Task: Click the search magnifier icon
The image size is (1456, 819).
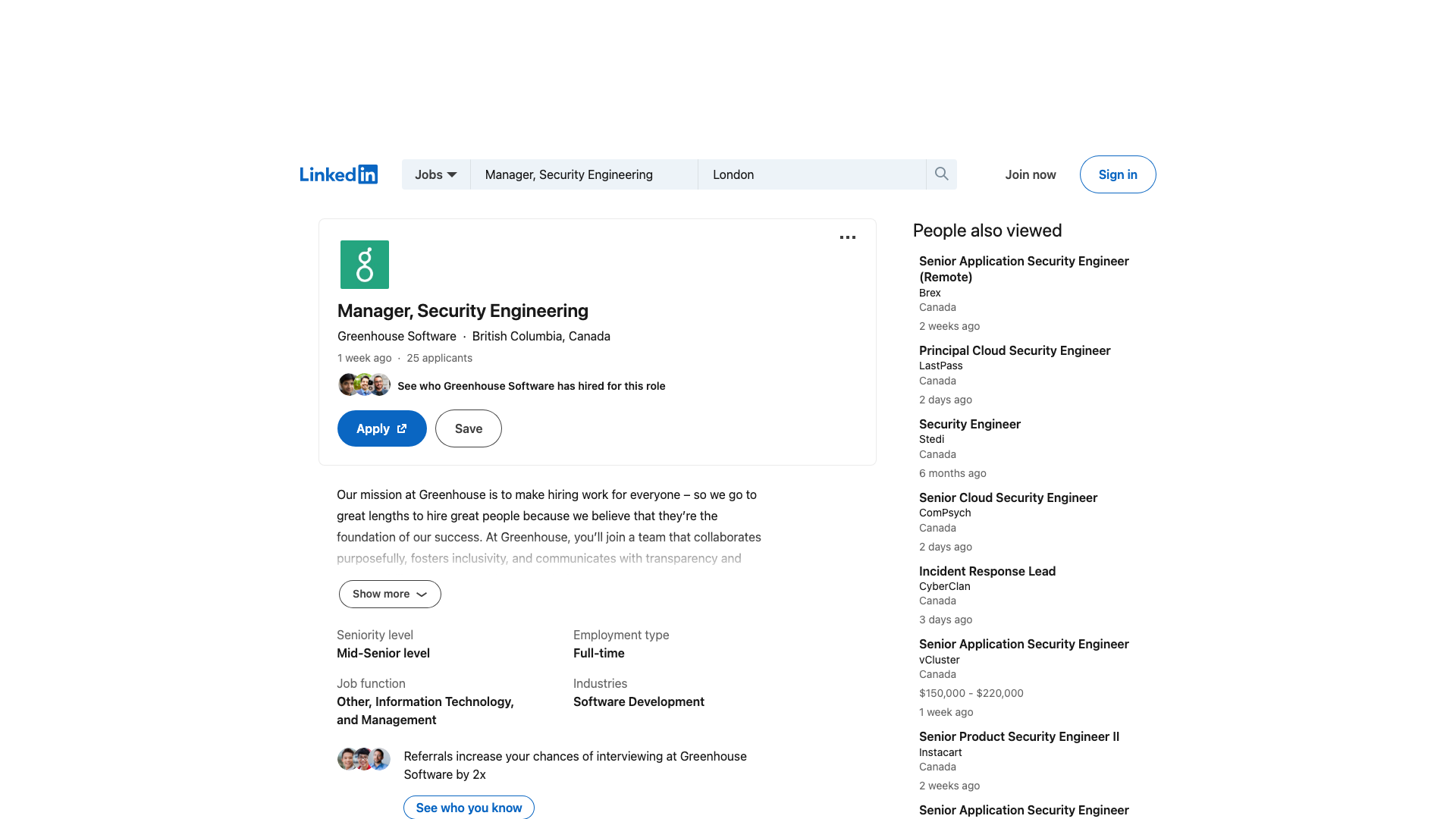Action: (941, 174)
